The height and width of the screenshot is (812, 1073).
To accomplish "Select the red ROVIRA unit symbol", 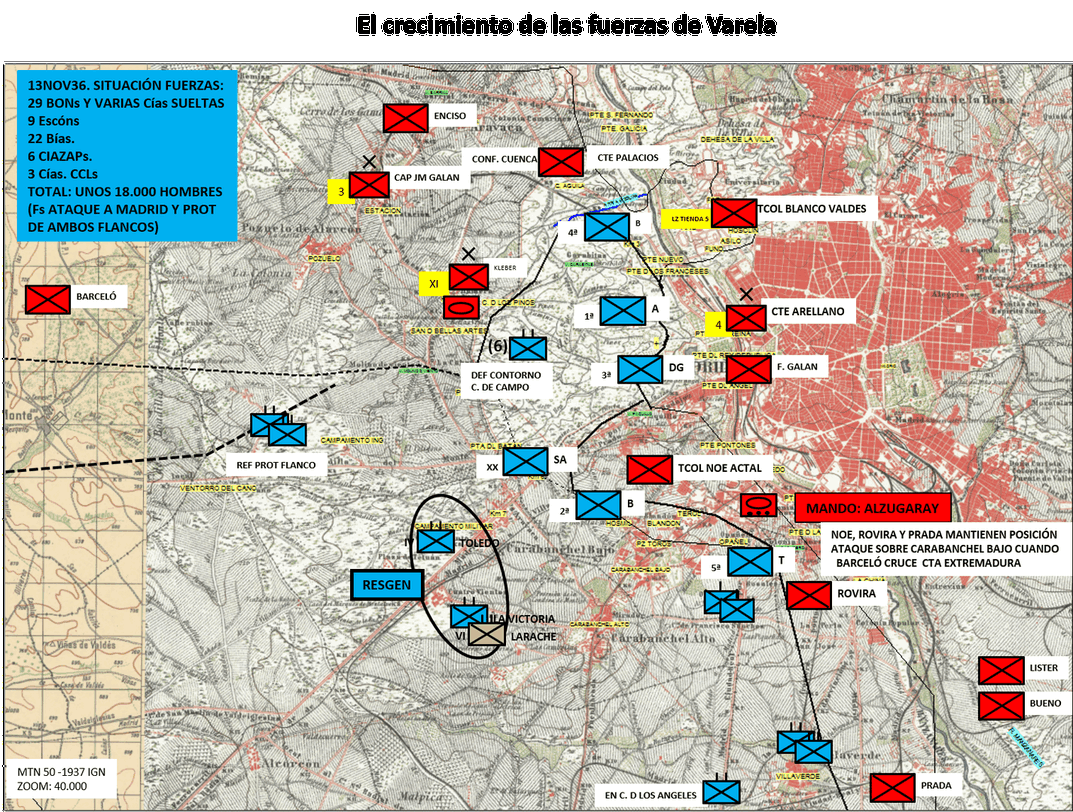I will point(809,595).
